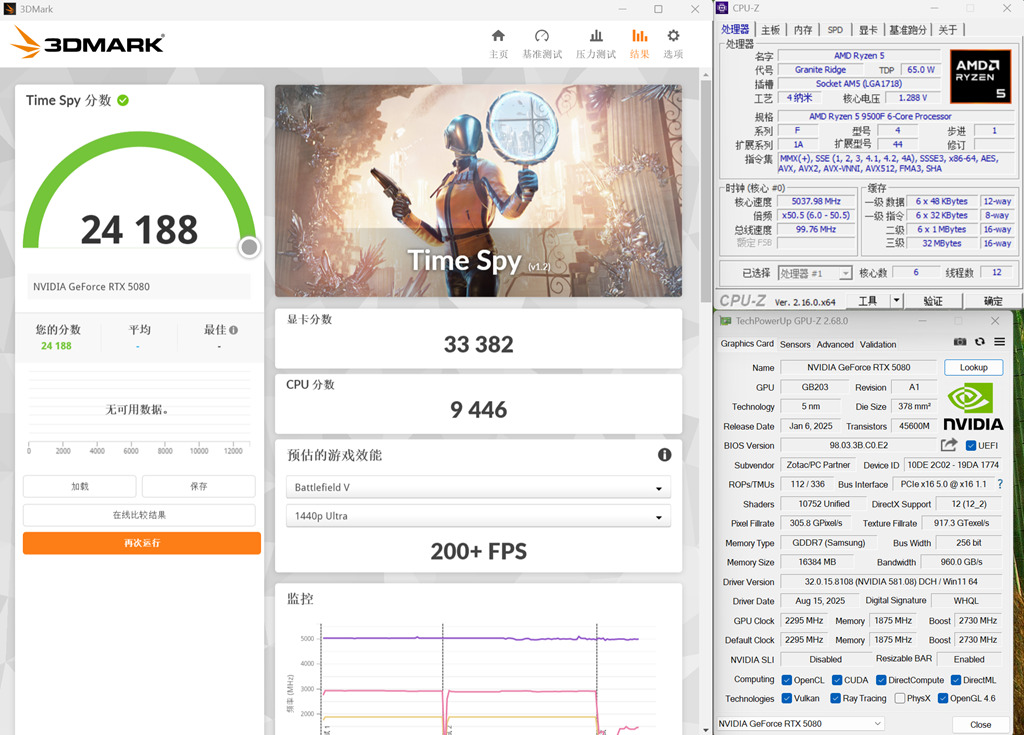Toggle the Ray Tracing checkbox
Viewport: 1024px width, 735px height.
[x=836, y=698]
